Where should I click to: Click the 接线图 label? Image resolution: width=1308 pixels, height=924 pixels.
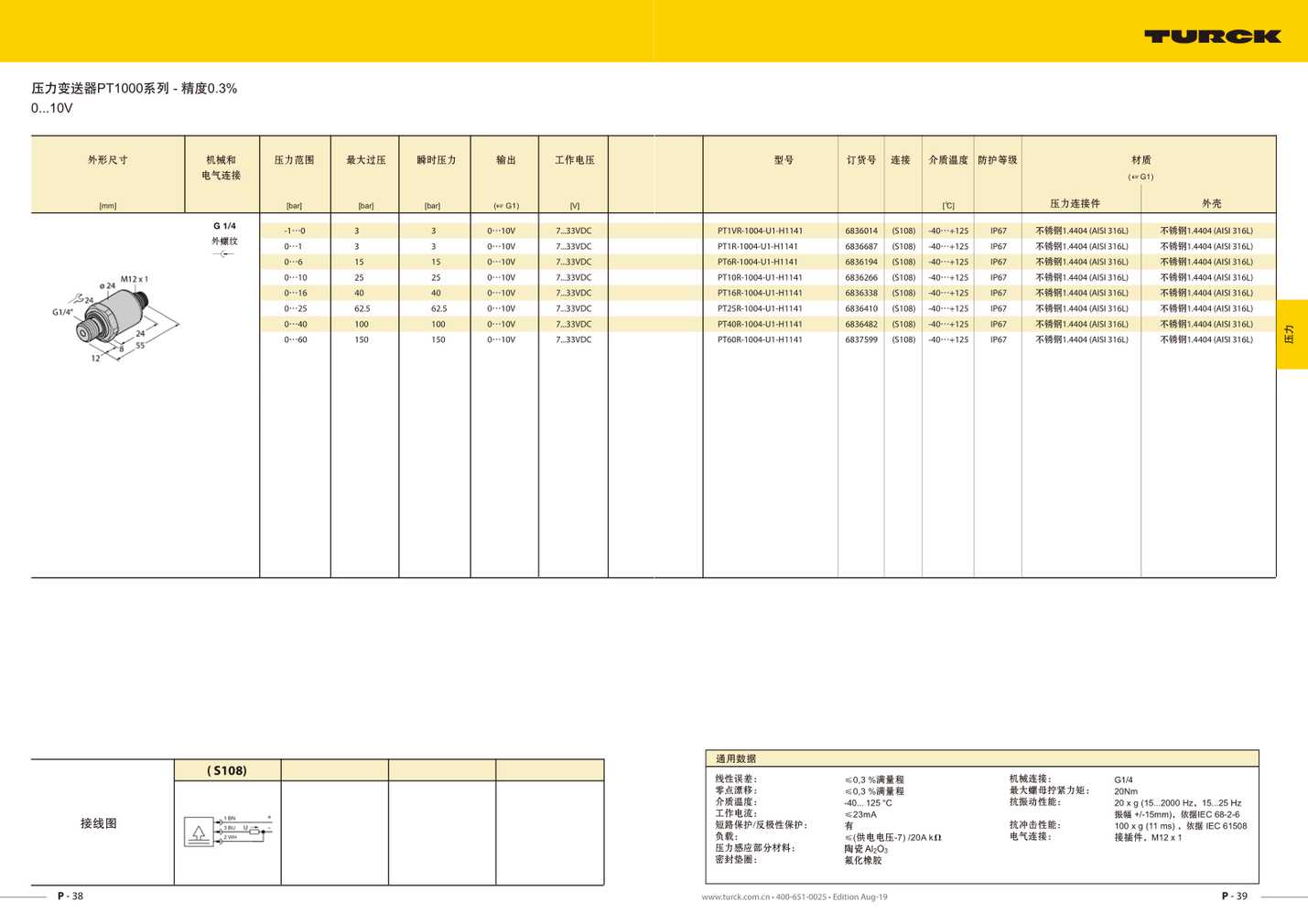(99, 823)
